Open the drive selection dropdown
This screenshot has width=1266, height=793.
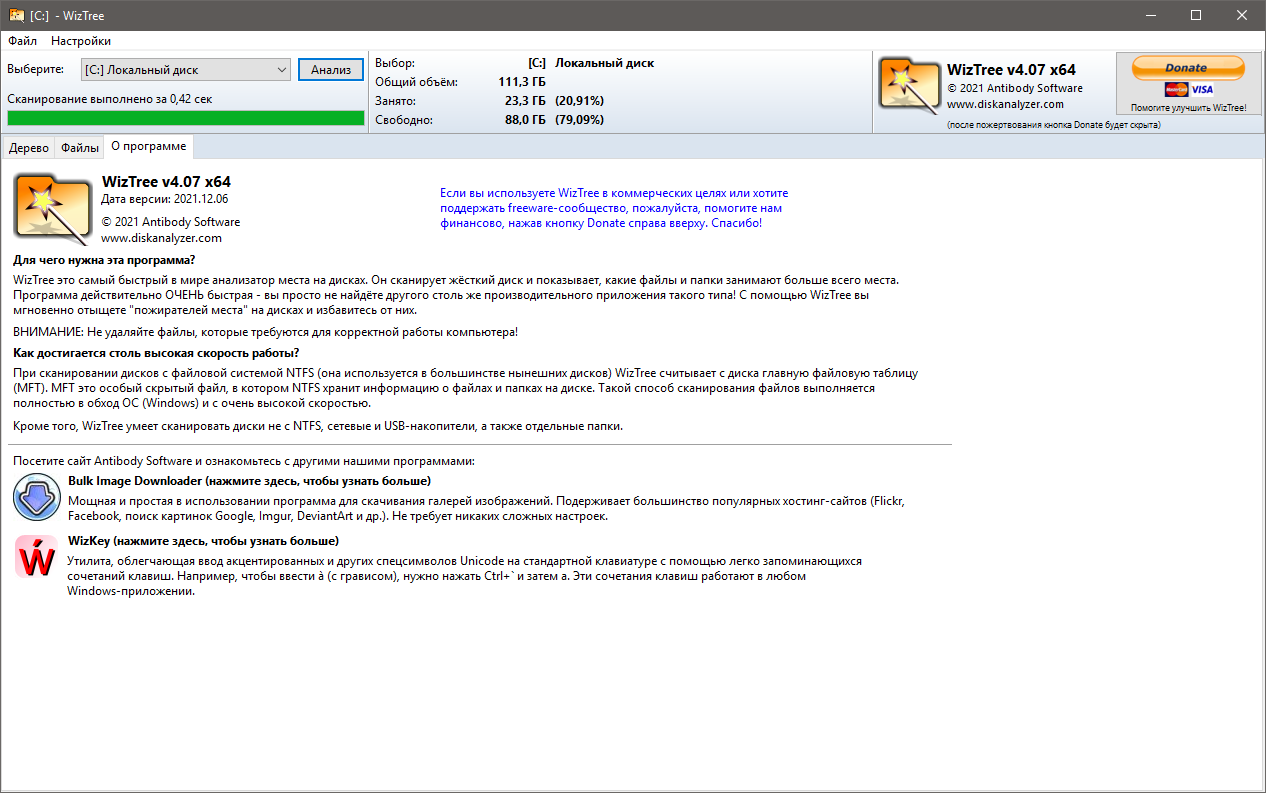187,70
